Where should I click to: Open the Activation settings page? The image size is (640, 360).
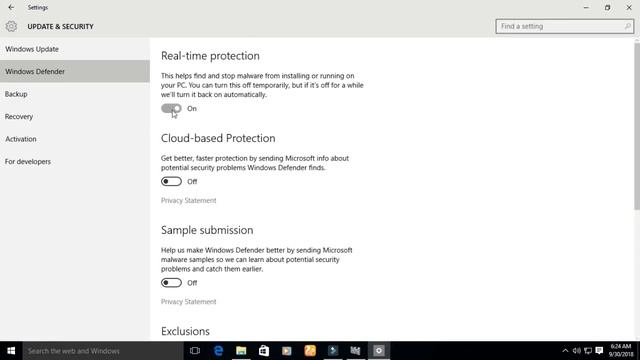point(75,139)
